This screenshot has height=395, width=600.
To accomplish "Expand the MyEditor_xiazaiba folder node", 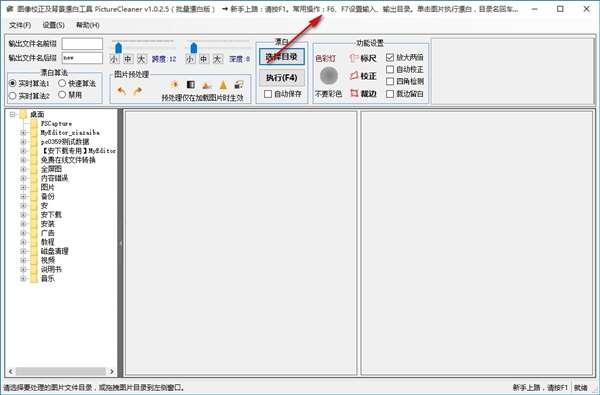I will [x=23, y=132].
